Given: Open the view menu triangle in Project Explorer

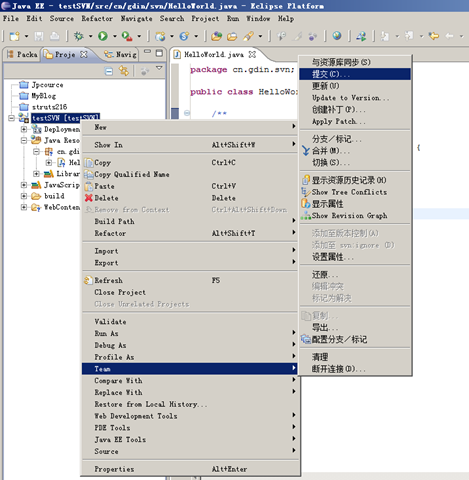Looking at the screenshot, I should tap(159, 68).
